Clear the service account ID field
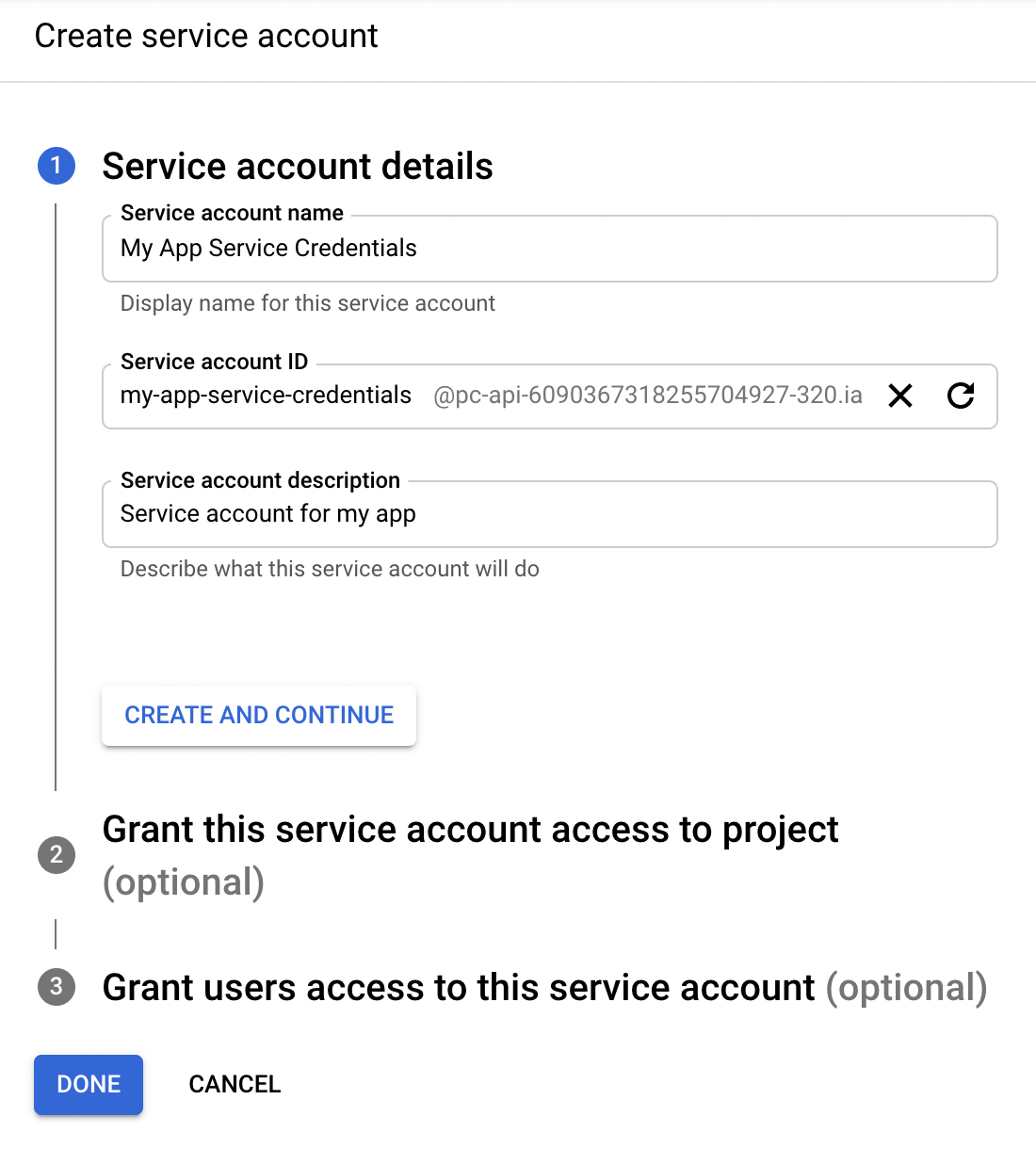This screenshot has height=1164, width=1036. (x=900, y=396)
